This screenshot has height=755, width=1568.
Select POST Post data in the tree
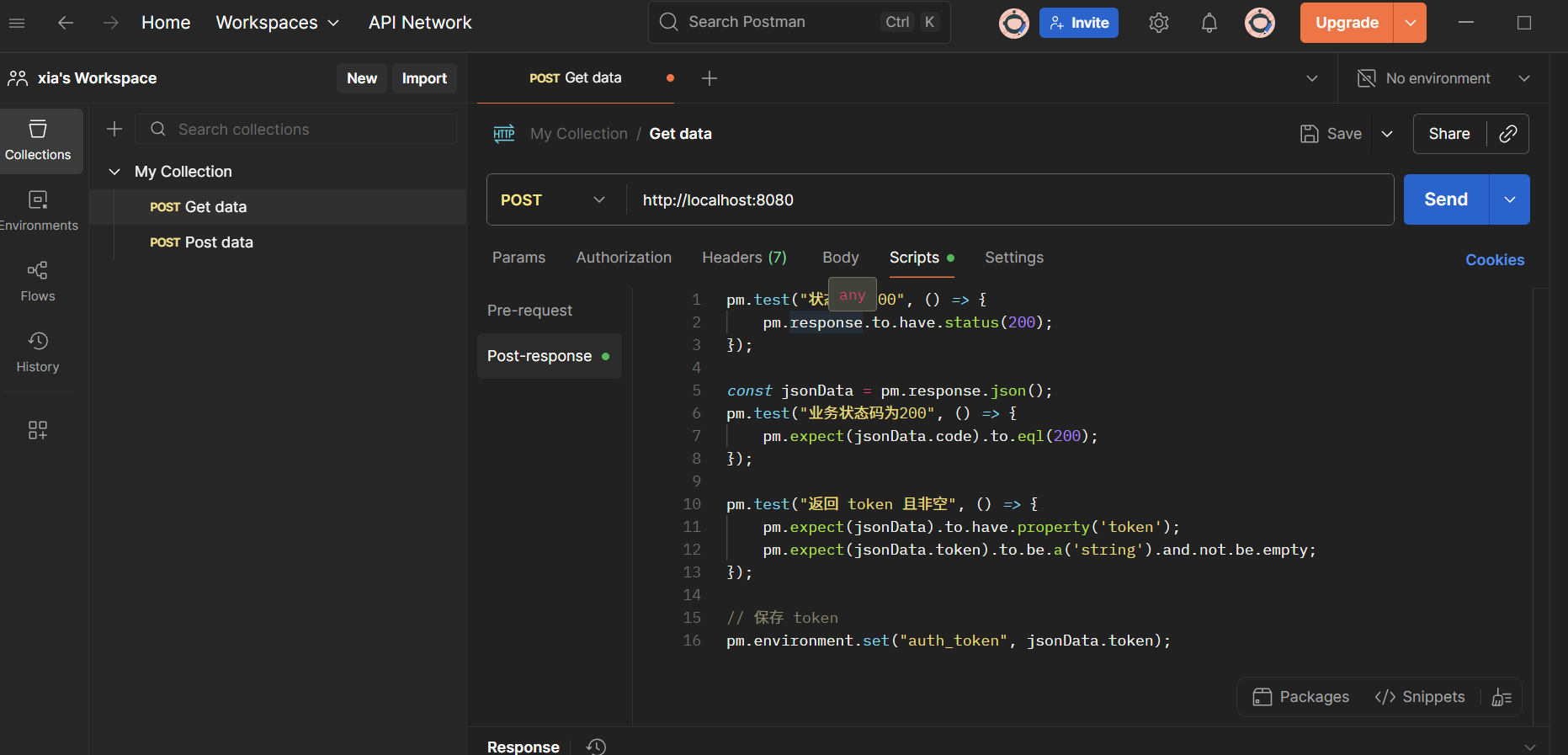[278, 242]
